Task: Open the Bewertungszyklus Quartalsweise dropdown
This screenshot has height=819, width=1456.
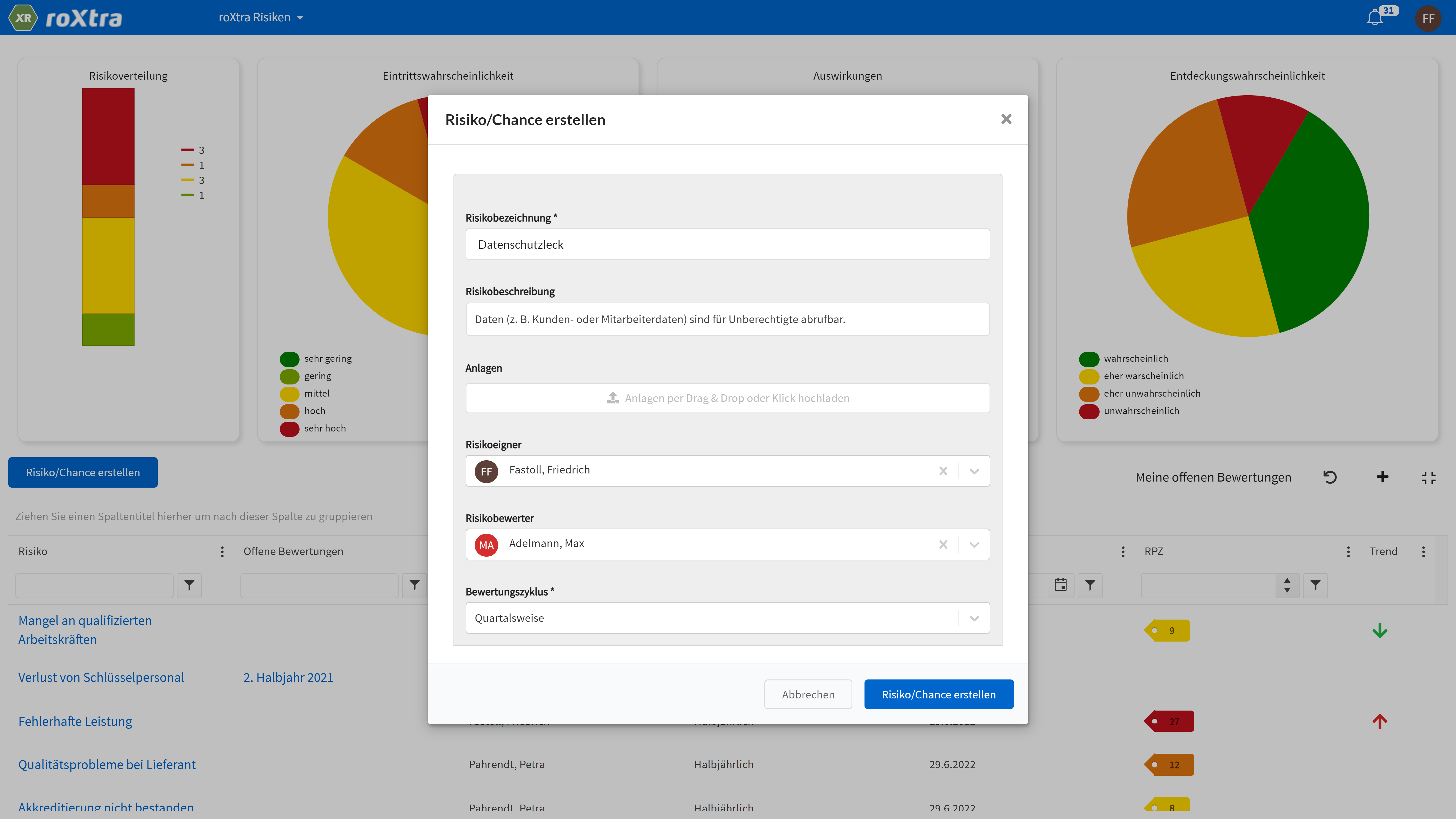Action: click(974, 618)
